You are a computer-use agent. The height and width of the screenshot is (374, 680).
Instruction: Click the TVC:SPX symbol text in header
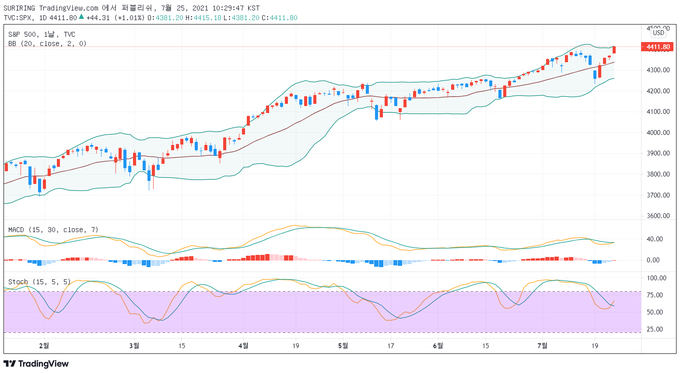(19, 18)
